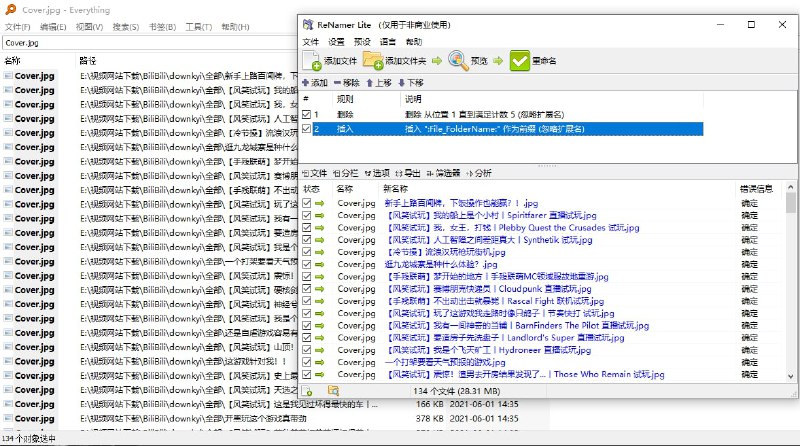Click the Add Files (添加文件) toolbar button
This screenshot has height=446, width=800.
point(330,61)
